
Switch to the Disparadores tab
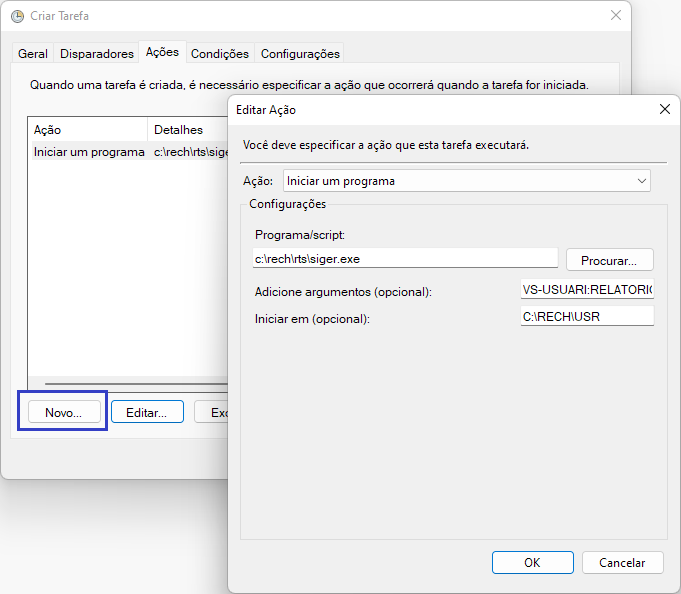pos(96,53)
